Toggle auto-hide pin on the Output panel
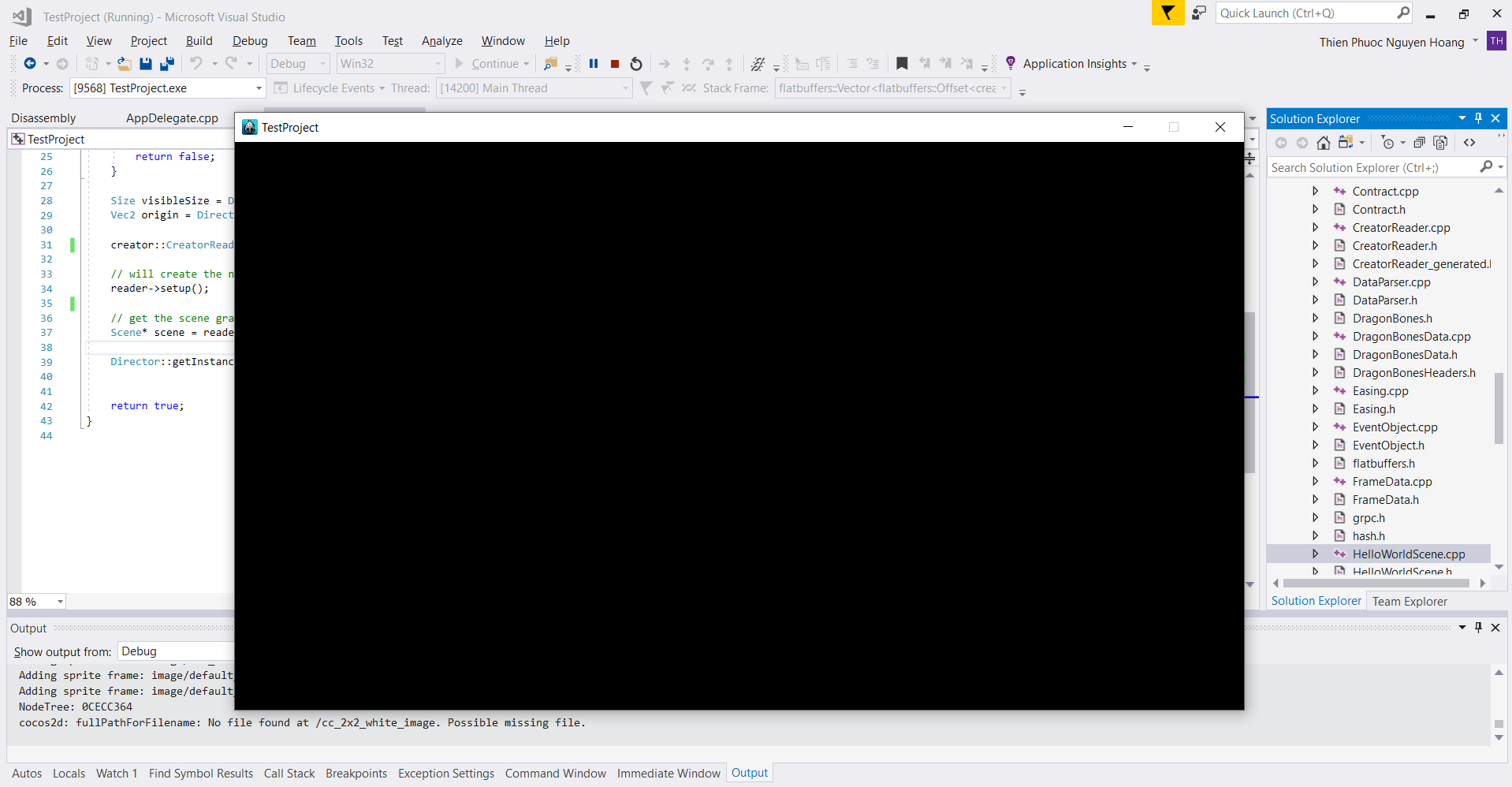Viewport: 1512px width, 787px height. tap(1479, 628)
